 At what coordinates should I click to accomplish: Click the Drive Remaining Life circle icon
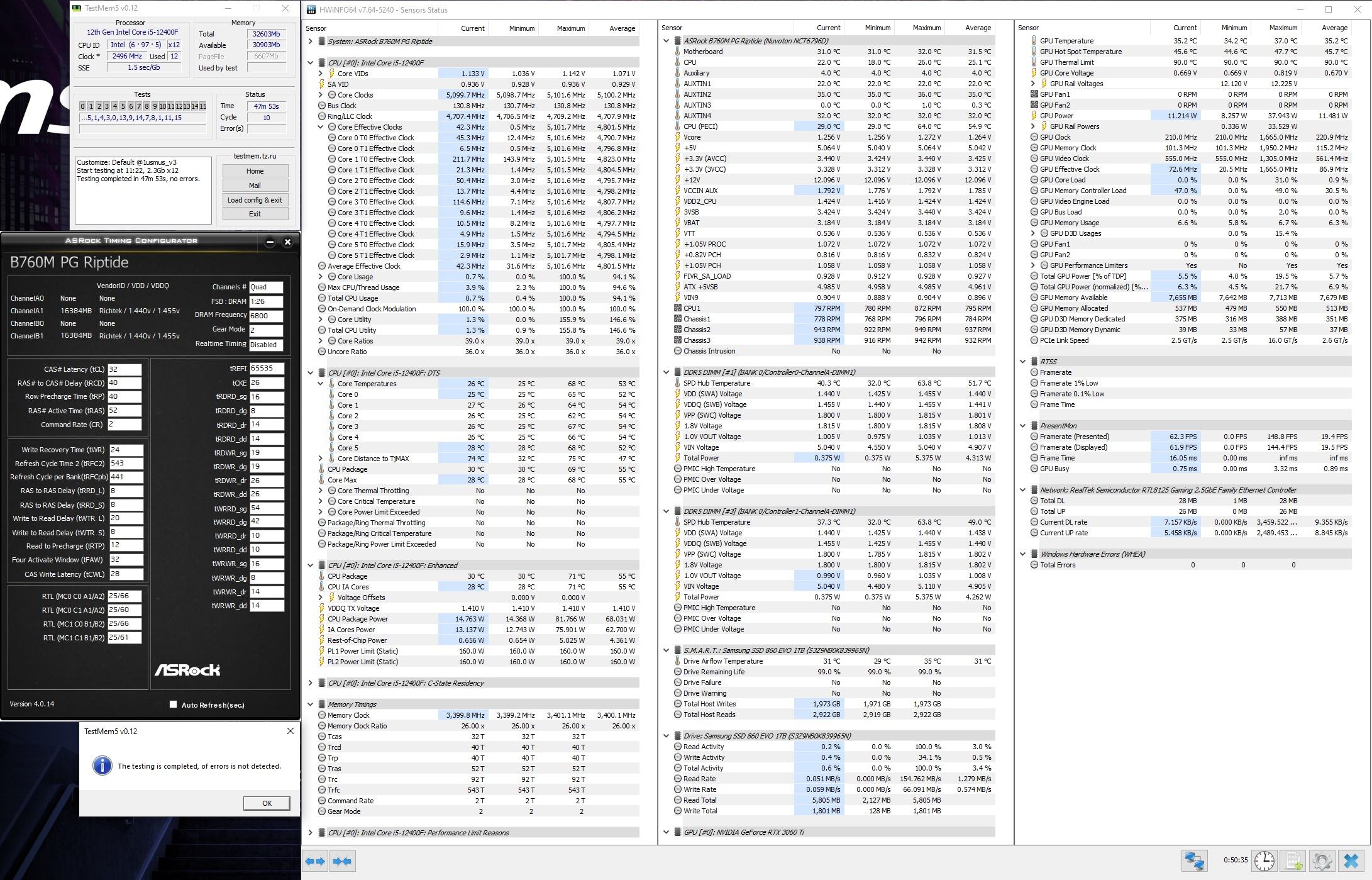678,672
